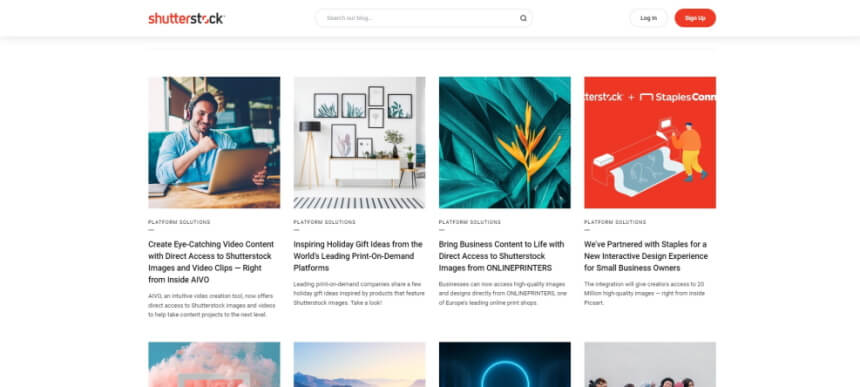
Task: Open the mountain sunset landscape thumbnail
Action: [359, 365]
